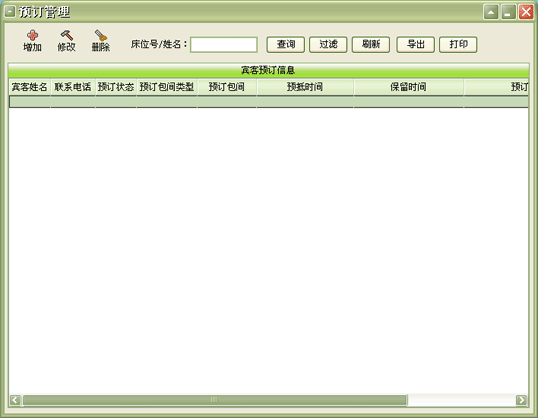This screenshot has height=418, width=538.
Task: Click the 过滤 filter button
Action: [328, 45]
